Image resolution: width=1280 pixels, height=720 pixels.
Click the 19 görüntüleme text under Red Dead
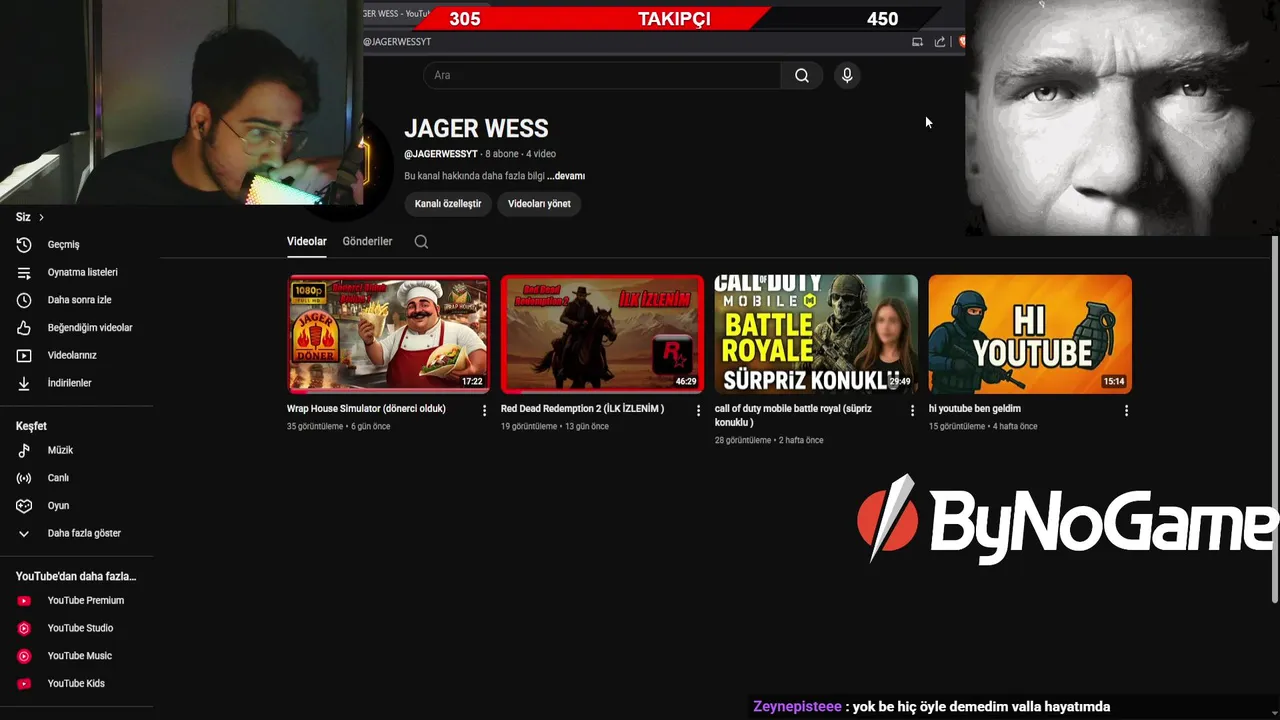(x=529, y=426)
